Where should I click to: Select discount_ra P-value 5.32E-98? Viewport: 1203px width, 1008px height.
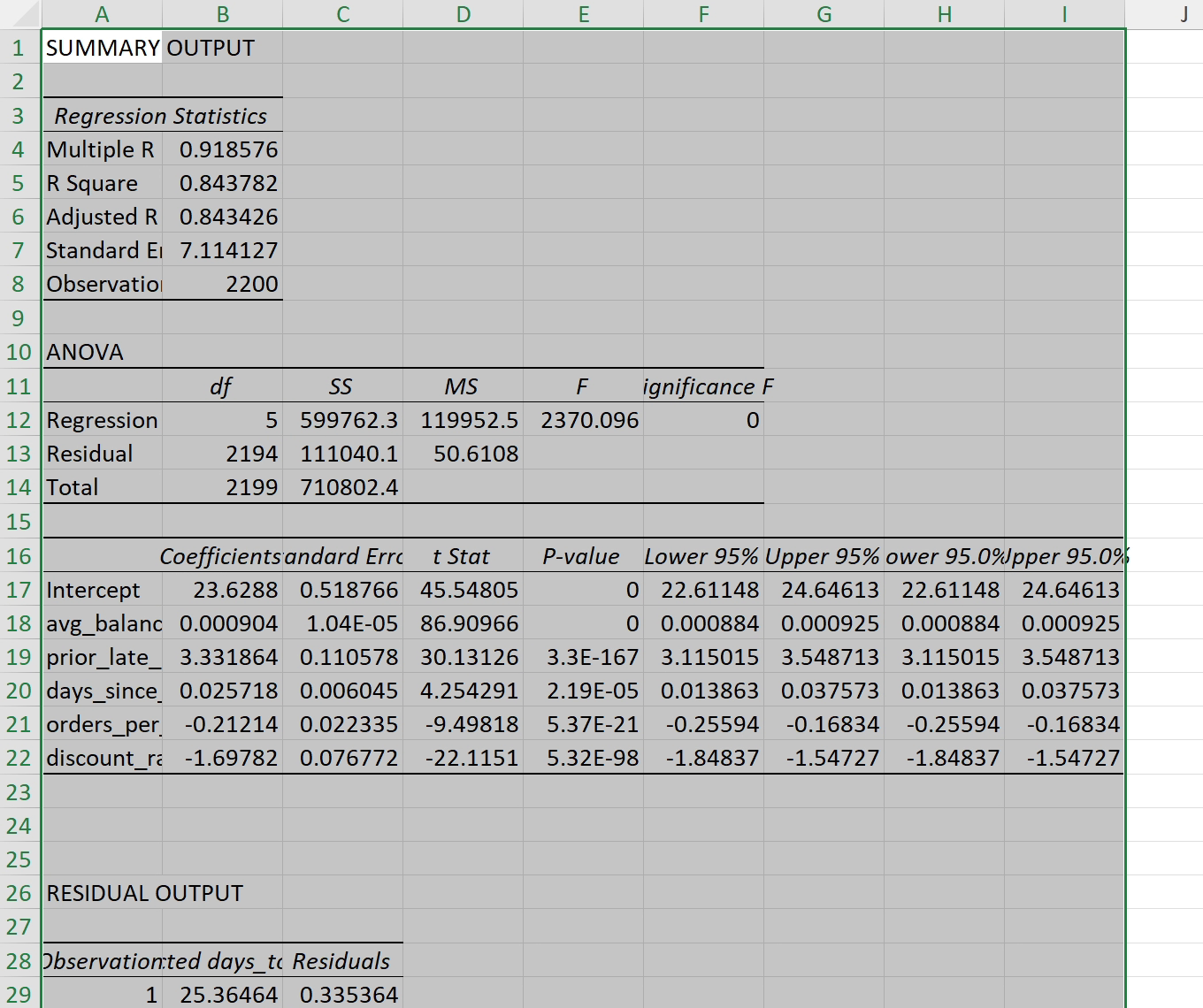[583, 758]
